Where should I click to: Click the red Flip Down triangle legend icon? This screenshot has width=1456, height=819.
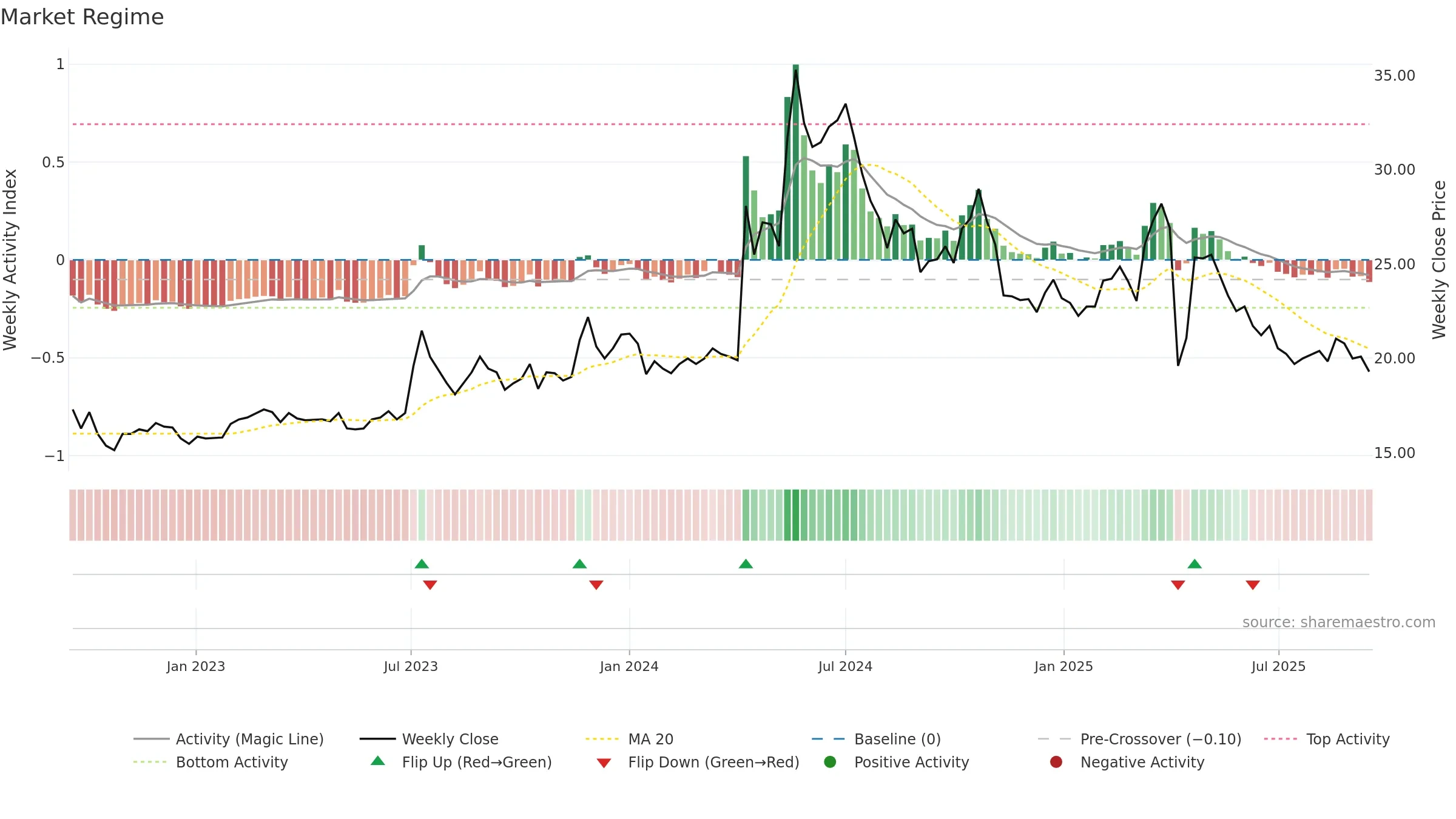[x=604, y=763]
